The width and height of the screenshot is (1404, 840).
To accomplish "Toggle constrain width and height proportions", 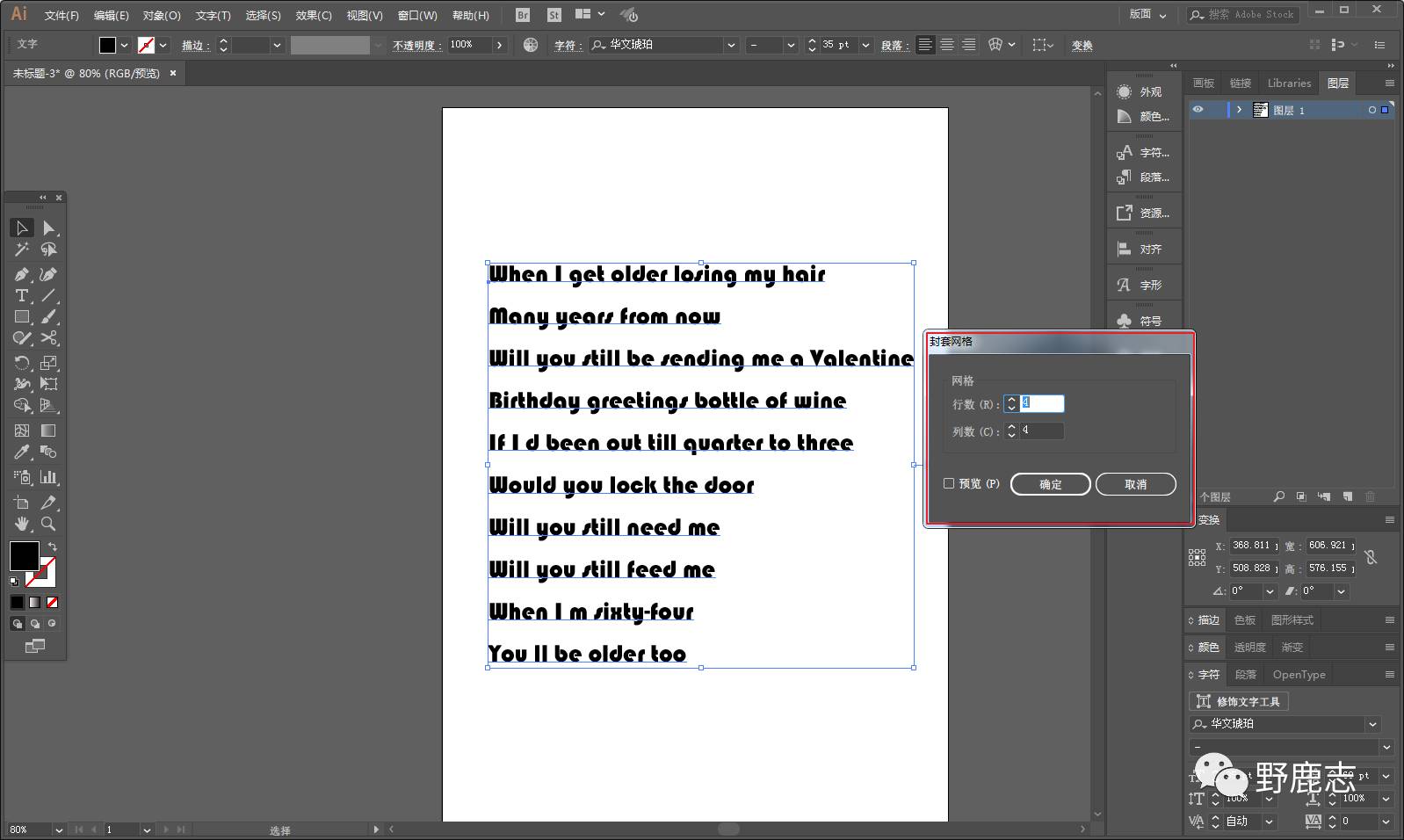I will (x=1371, y=557).
